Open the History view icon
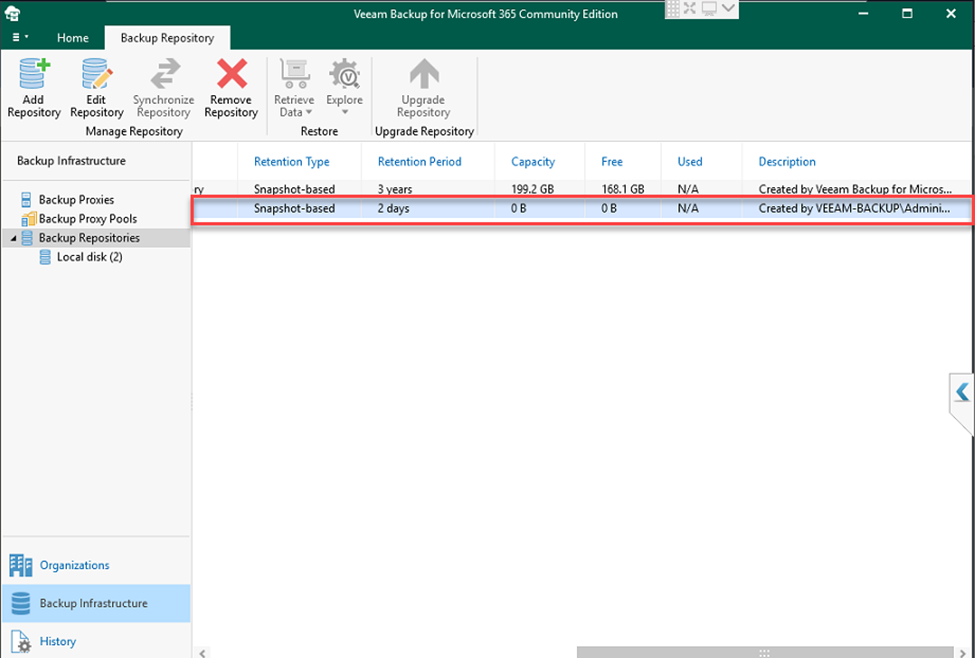 pos(20,641)
